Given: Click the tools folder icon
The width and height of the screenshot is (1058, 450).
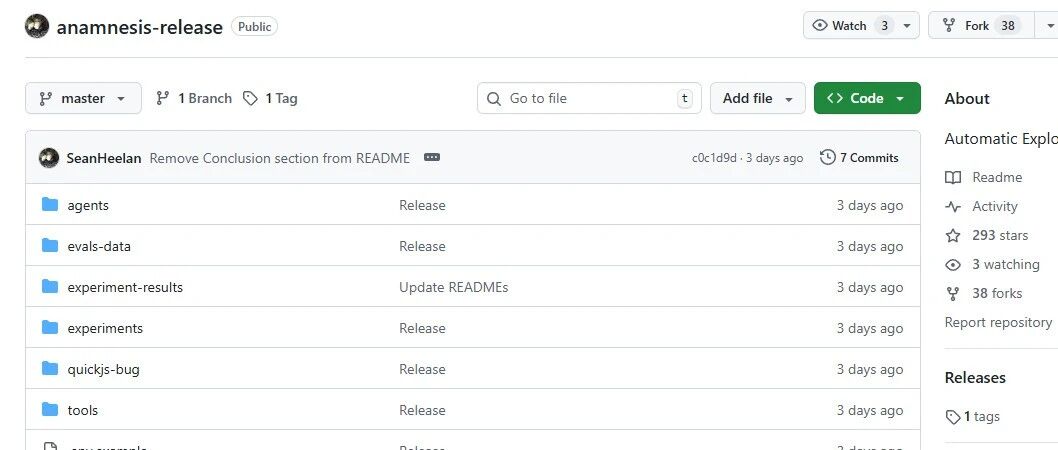Looking at the screenshot, I should coord(50,410).
